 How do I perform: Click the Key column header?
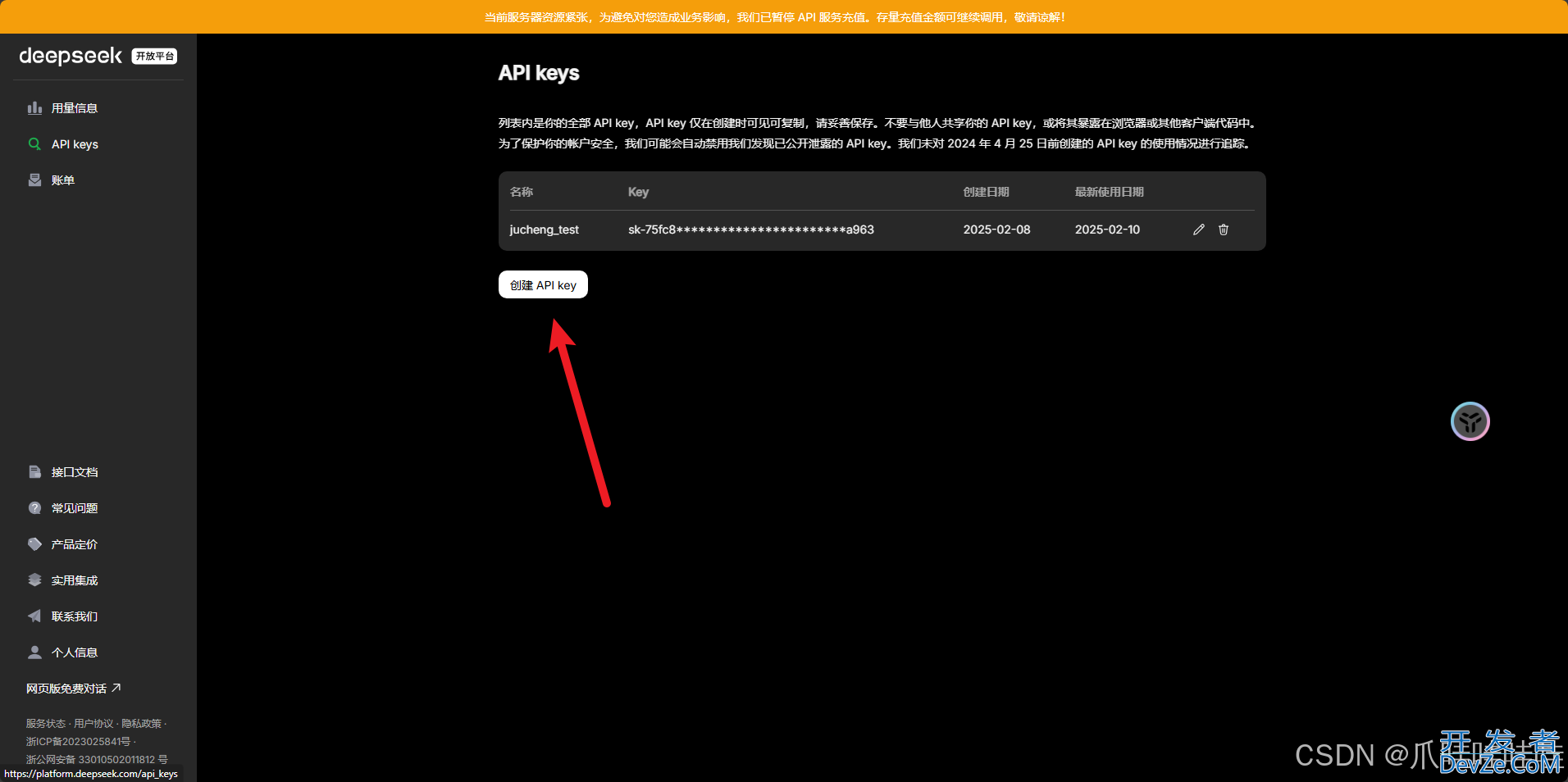coord(638,192)
